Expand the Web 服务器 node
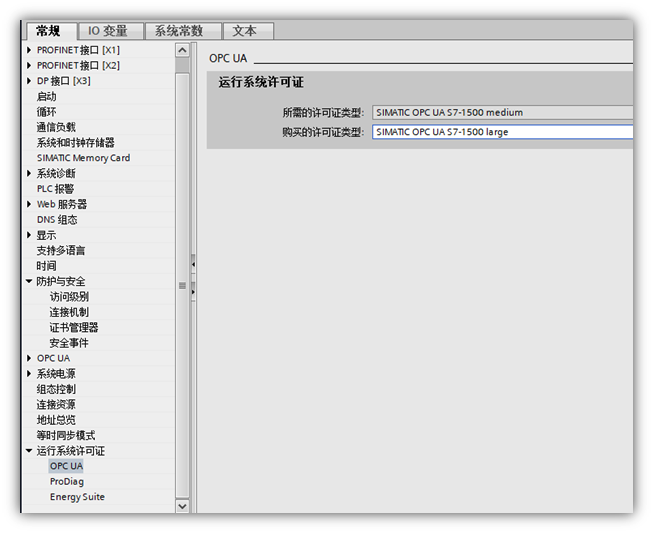 [x=29, y=204]
